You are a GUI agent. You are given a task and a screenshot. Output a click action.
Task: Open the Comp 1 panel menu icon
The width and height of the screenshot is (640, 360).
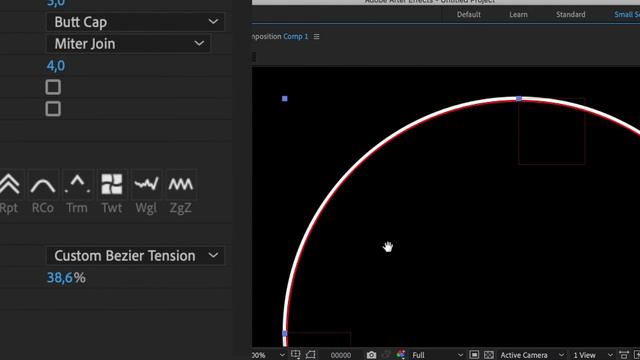point(316,36)
